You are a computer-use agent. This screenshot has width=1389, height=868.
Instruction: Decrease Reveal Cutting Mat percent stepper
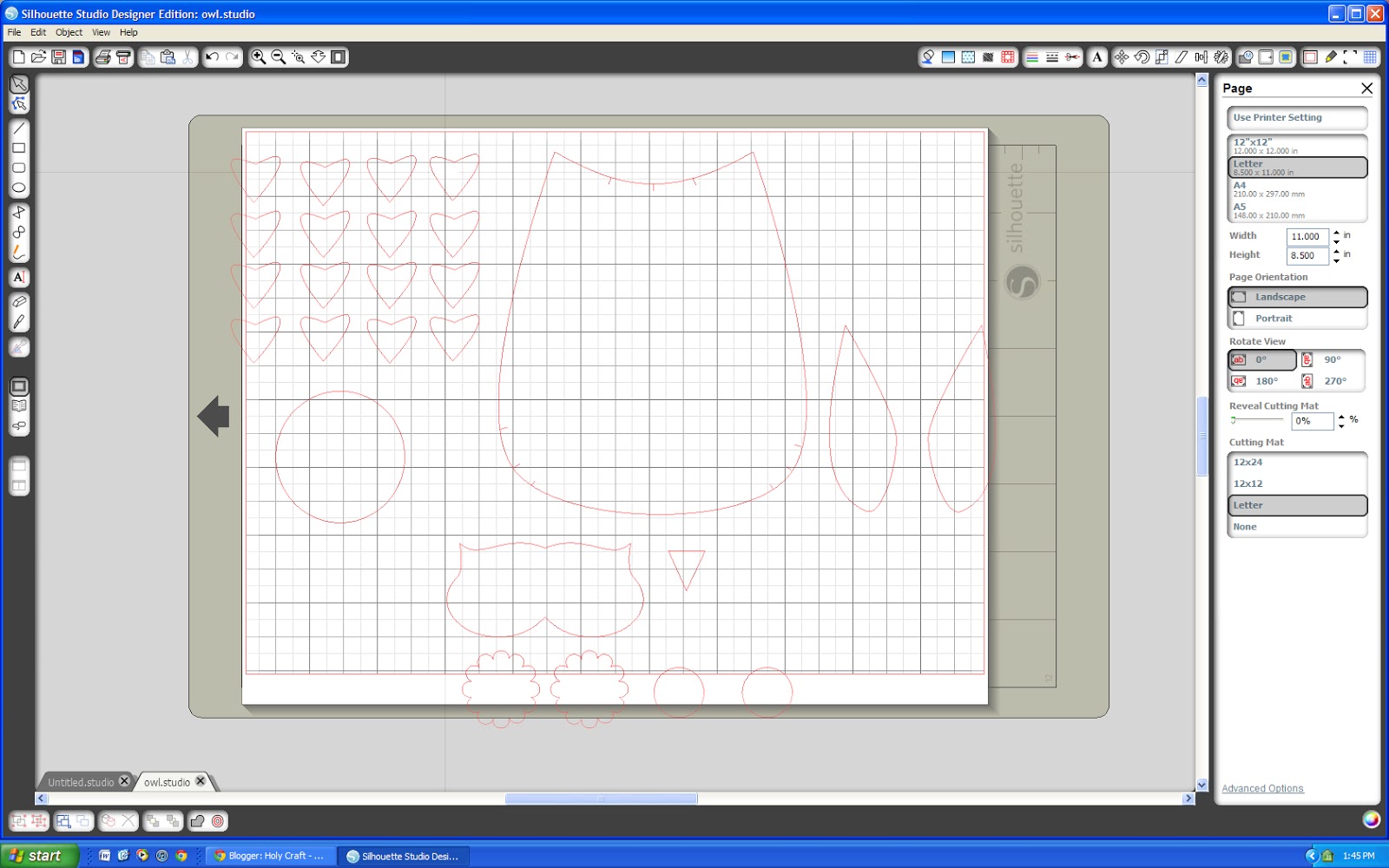pos(1341,426)
